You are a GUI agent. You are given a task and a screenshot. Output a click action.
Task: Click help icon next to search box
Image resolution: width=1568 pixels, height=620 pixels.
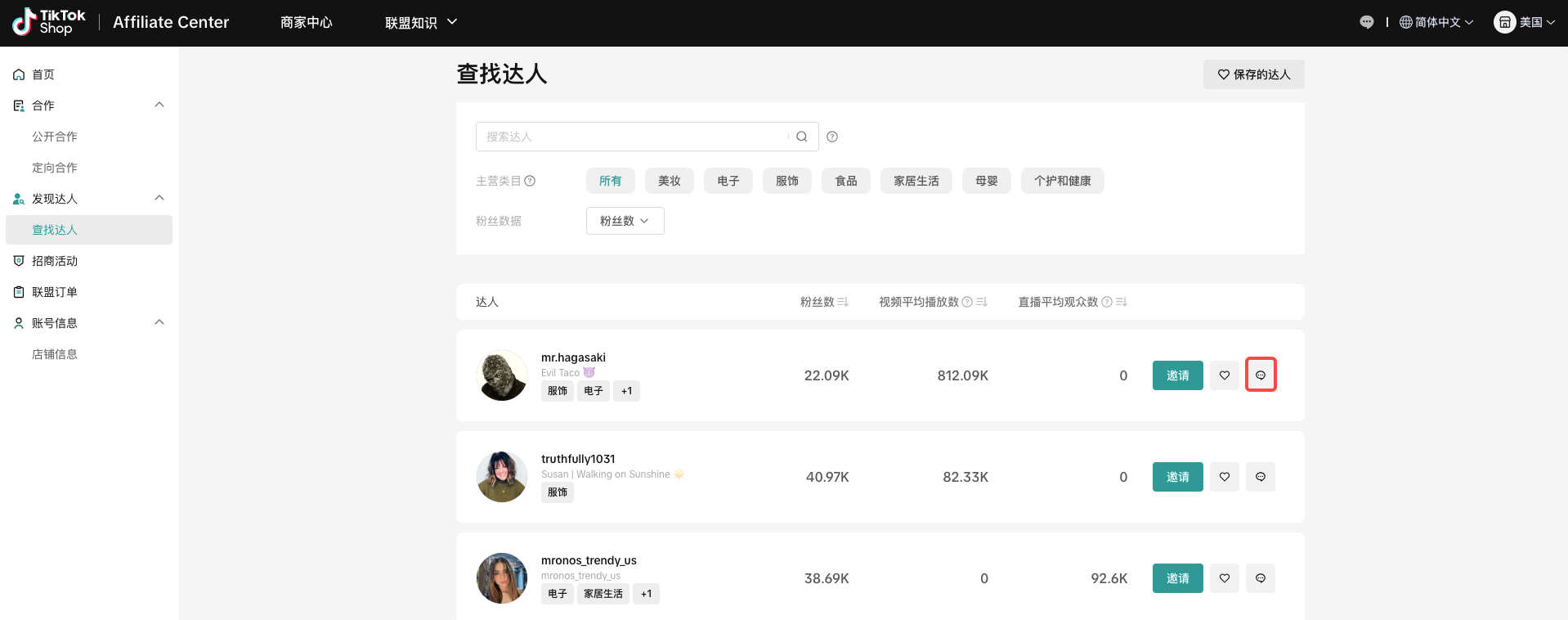(832, 137)
